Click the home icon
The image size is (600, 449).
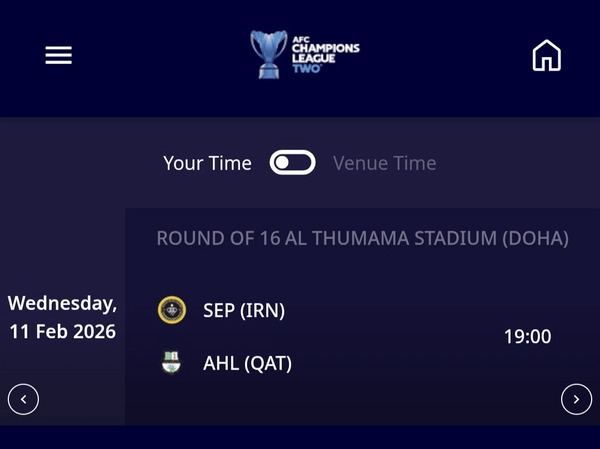(x=546, y=55)
